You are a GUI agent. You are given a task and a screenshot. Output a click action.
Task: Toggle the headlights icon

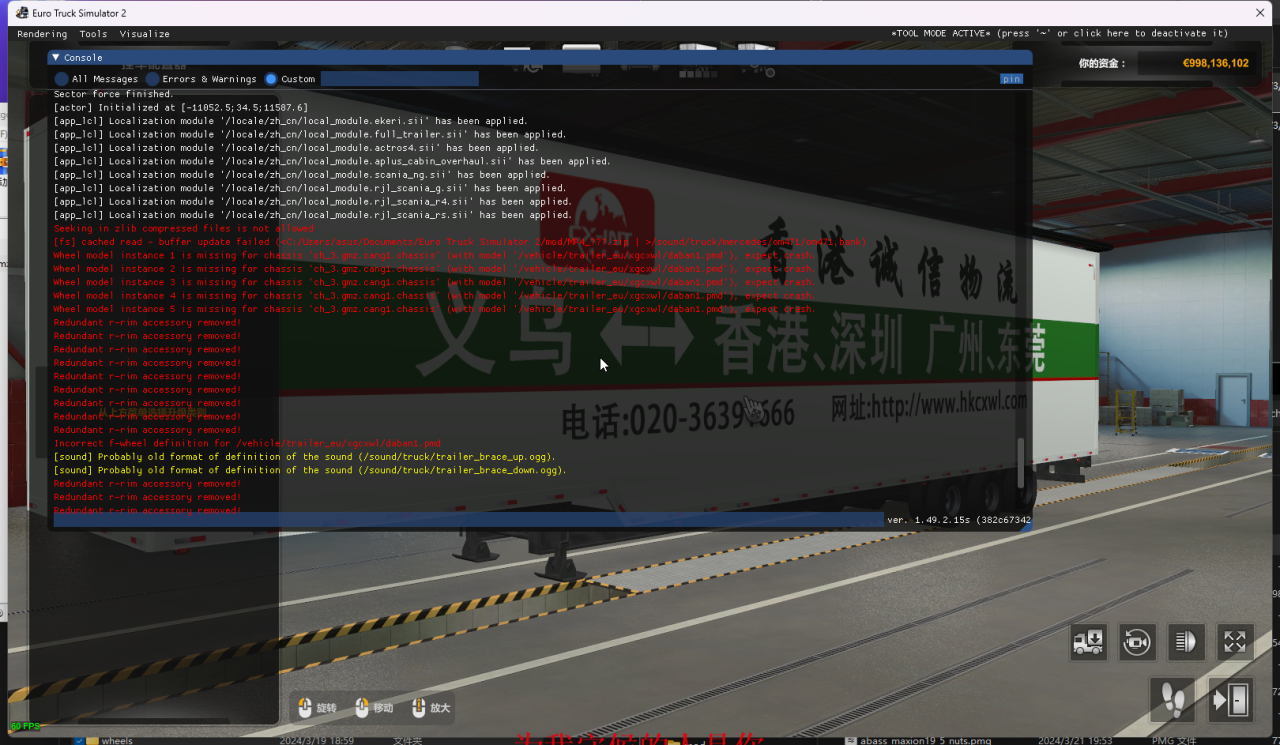(1186, 642)
